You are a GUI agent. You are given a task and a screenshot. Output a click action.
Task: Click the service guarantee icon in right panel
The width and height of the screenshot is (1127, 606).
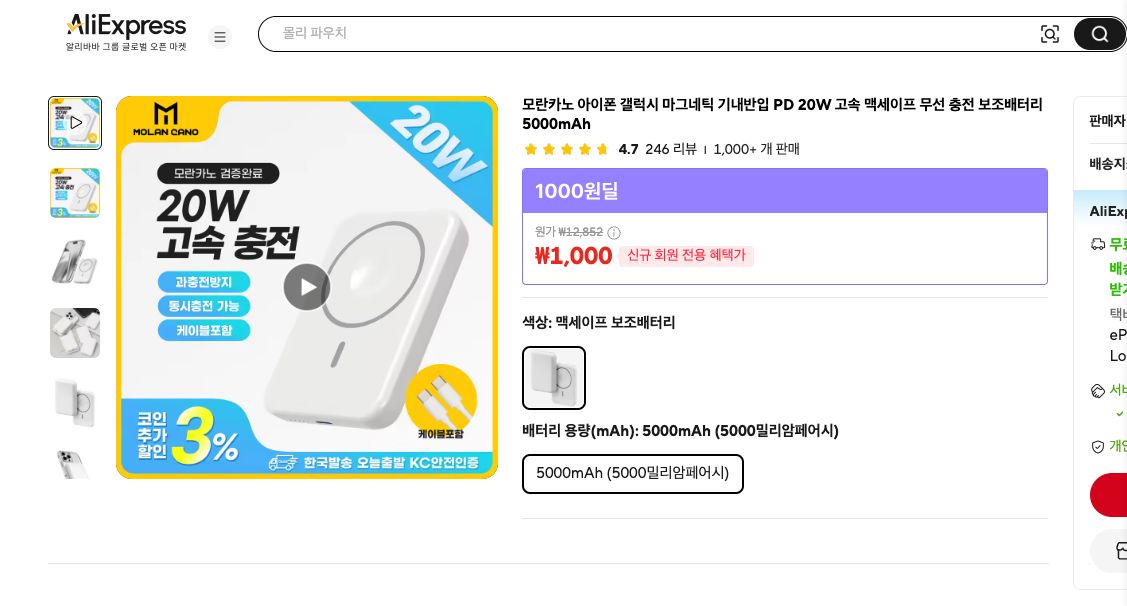click(1098, 390)
